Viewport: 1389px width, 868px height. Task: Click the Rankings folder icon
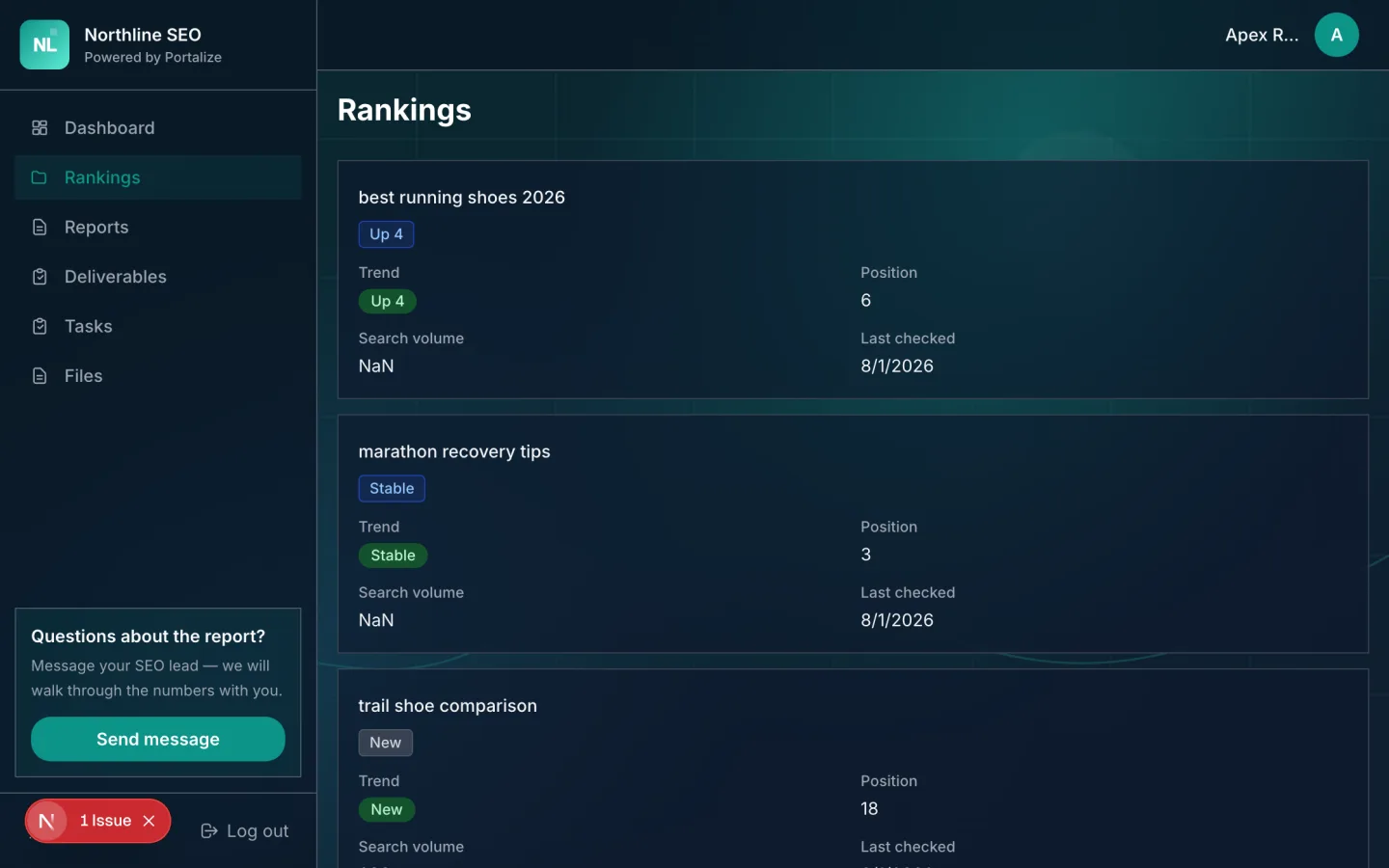[40, 177]
